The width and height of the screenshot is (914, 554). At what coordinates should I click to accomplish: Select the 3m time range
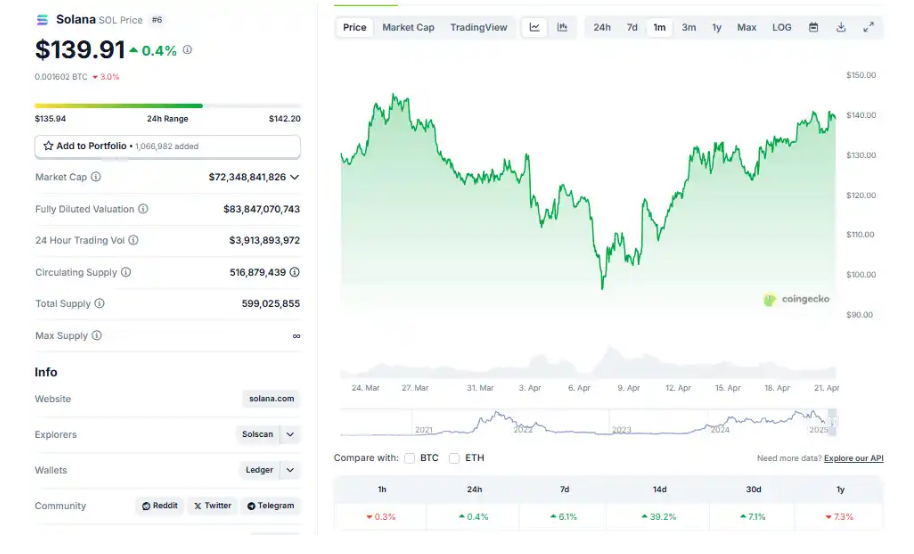click(689, 27)
